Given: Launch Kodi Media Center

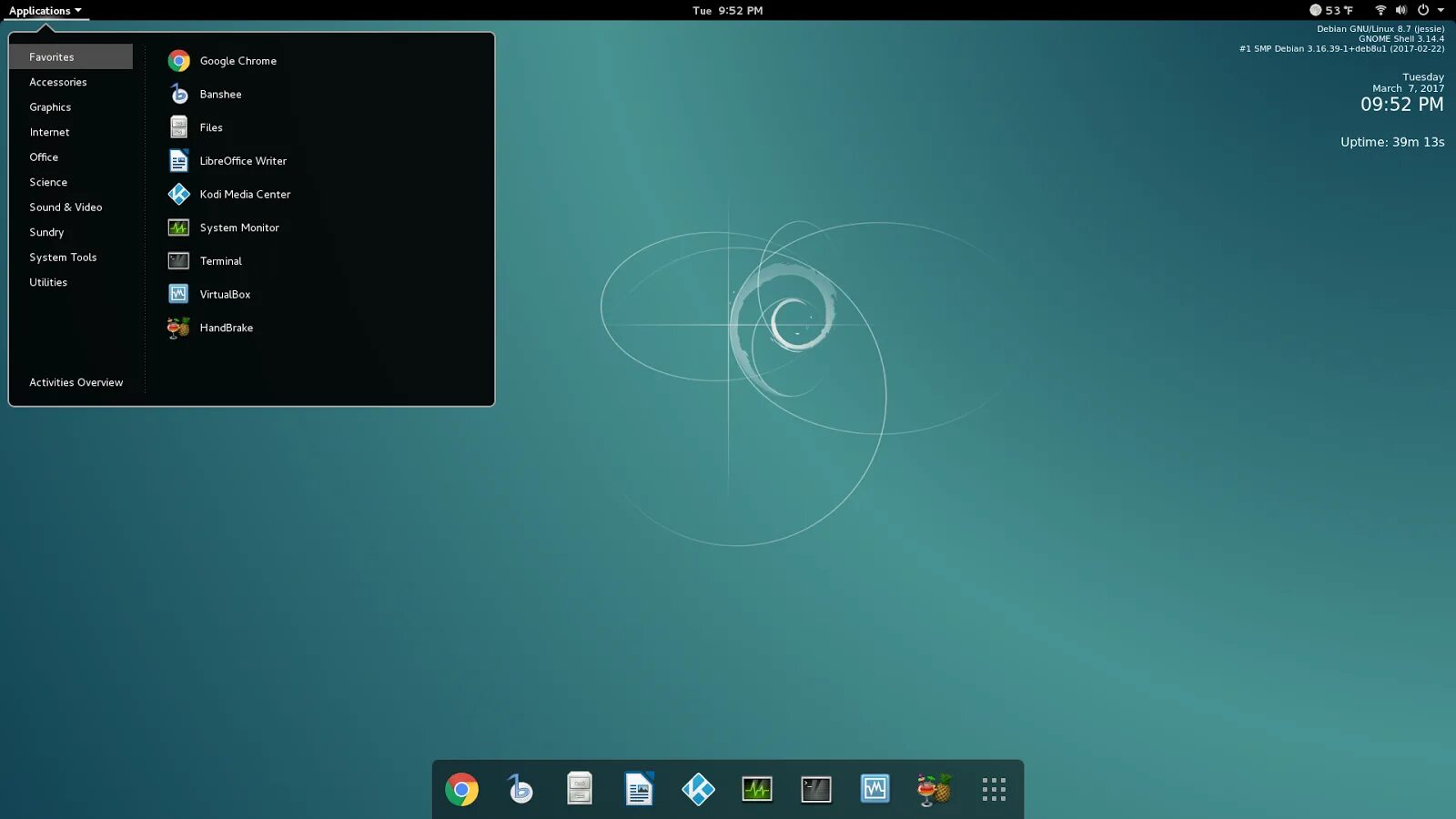Looking at the screenshot, I should [x=246, y=194].
